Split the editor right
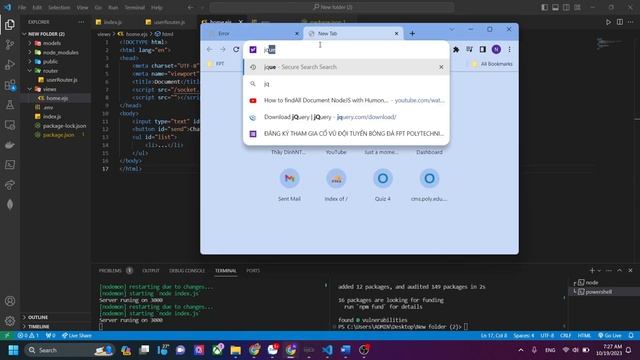This screenshot has height=360, width=640. pyautogui.click(x=620, y=22)
